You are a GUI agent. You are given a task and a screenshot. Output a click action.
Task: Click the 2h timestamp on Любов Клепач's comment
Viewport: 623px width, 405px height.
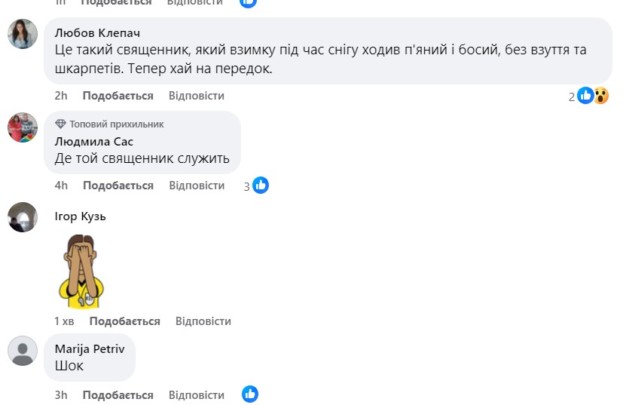pos(61,96)
